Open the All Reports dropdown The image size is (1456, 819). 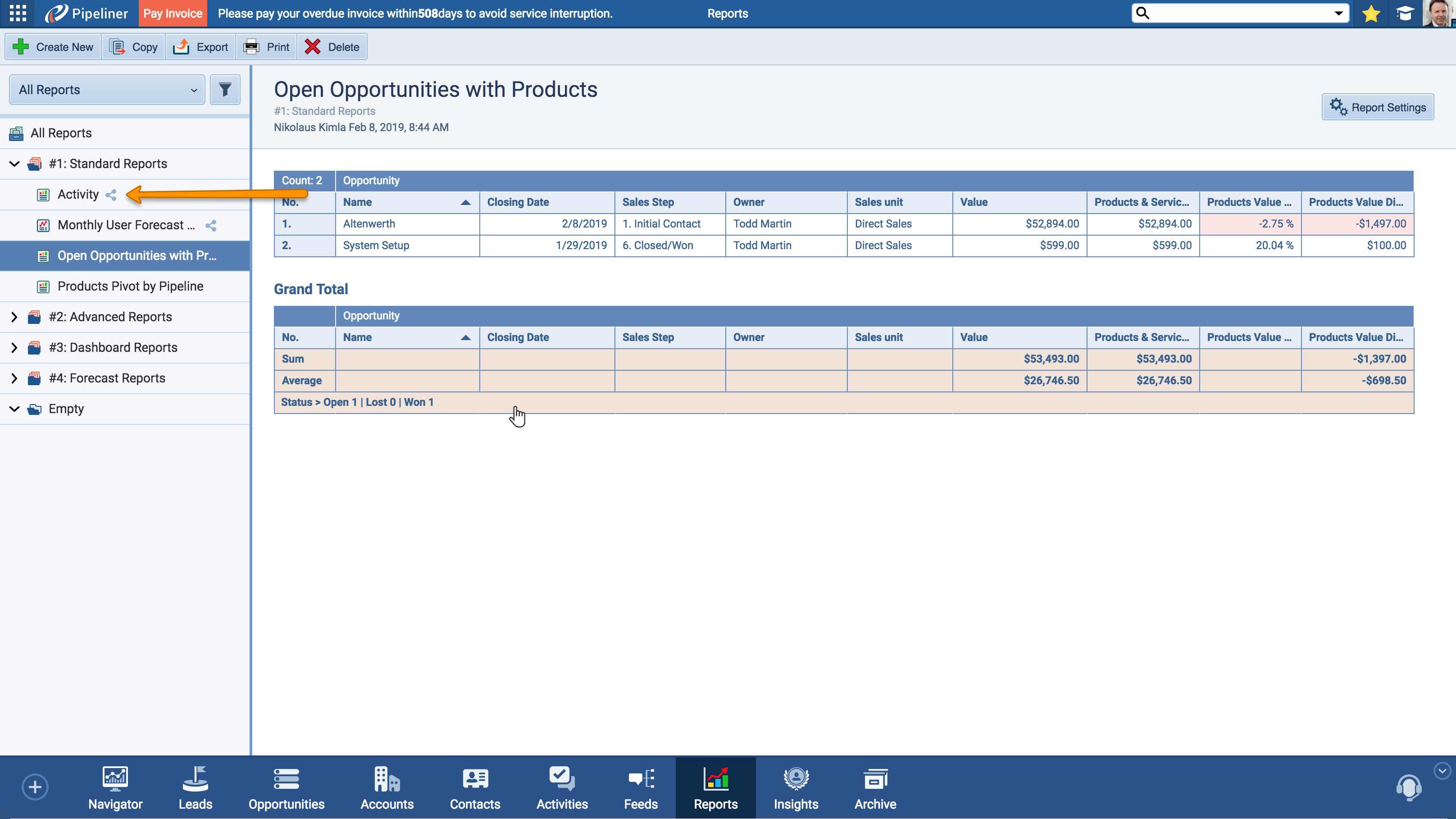pyautogui.click(x=107, y=90)
